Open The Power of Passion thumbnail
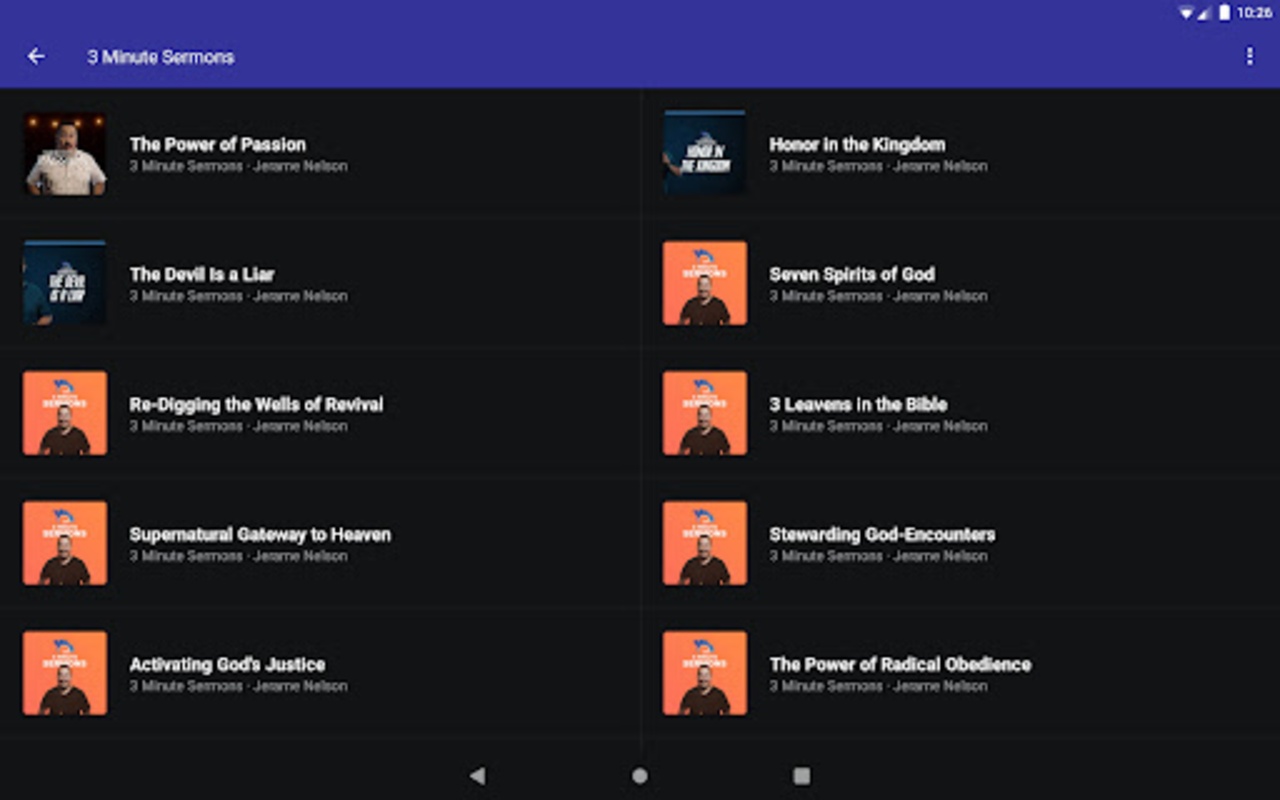 (x=65, y=153)
